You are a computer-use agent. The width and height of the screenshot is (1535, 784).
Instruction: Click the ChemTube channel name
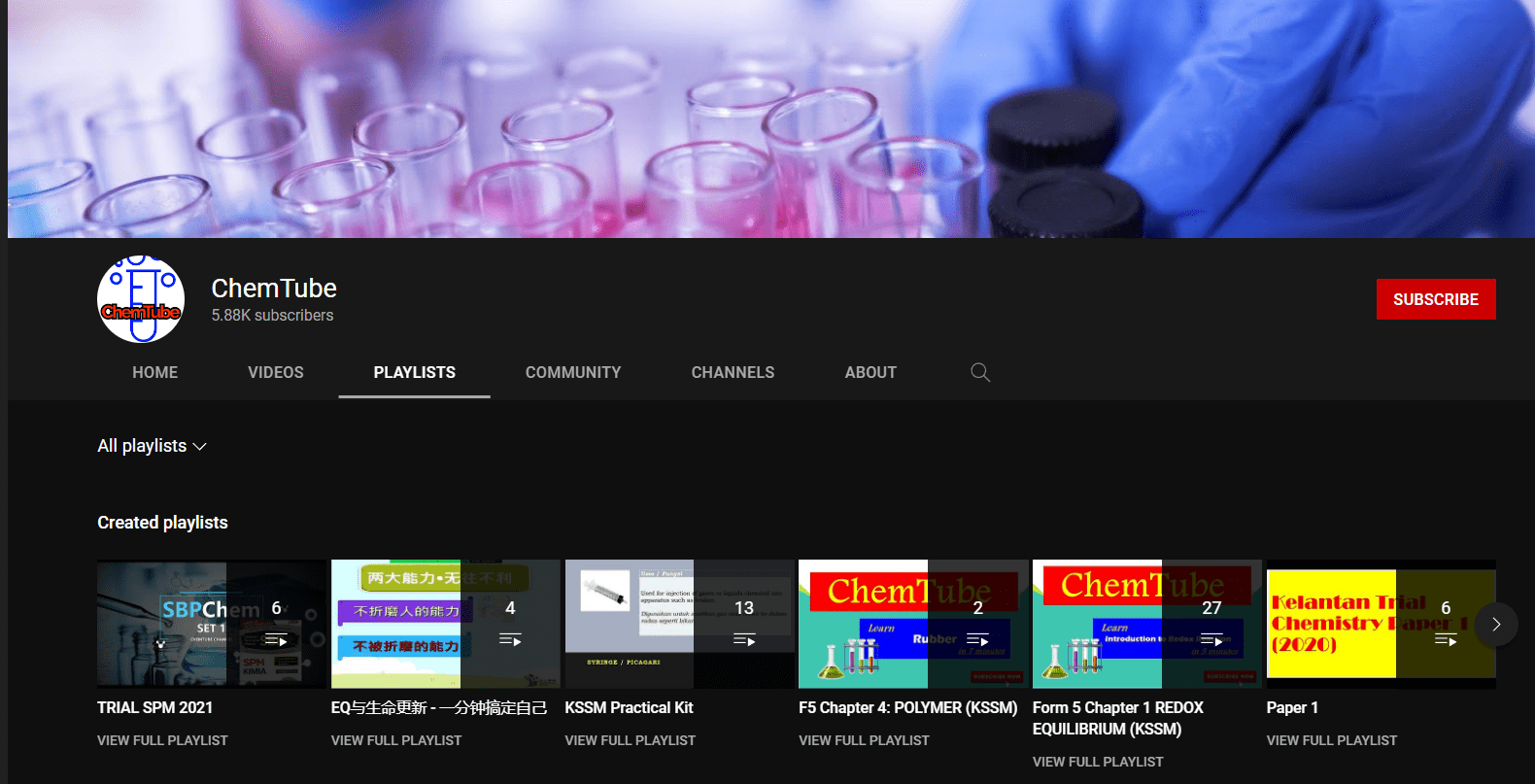(274, 289)
